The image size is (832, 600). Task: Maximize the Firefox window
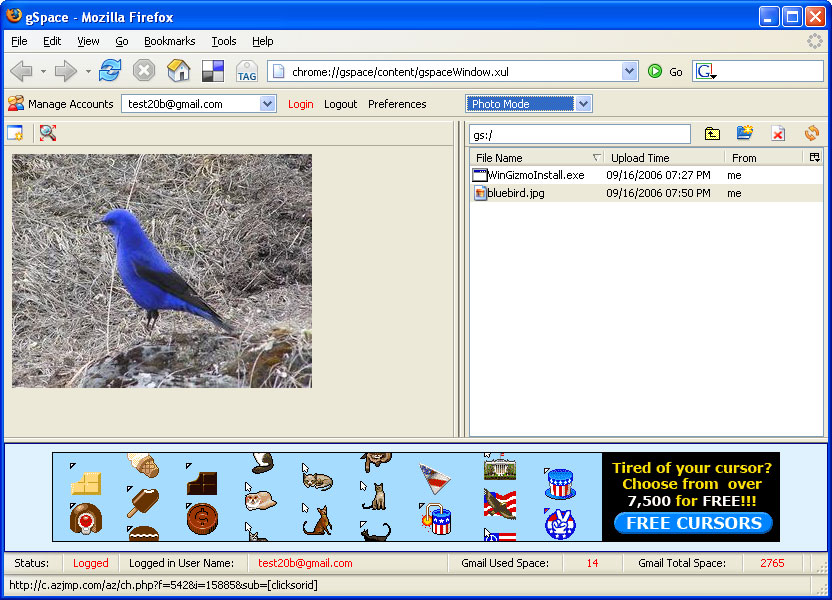[x=792, y=16]
